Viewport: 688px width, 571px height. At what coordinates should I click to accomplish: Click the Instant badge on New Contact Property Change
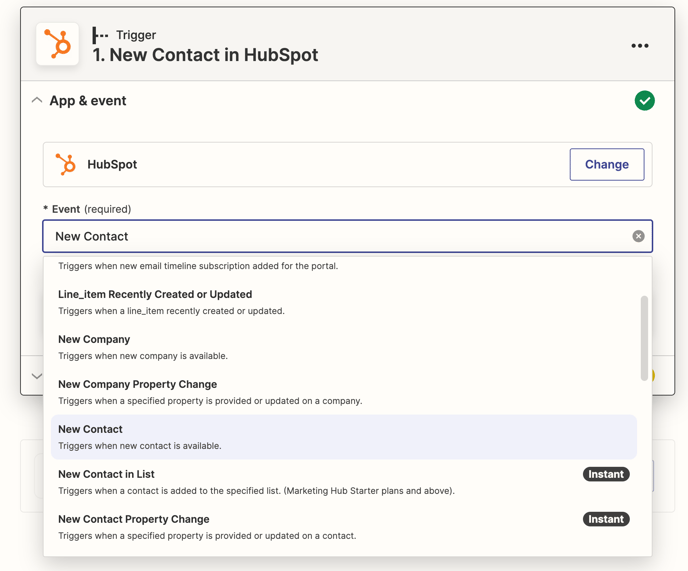pyautogui.click(x=606, y=519)
